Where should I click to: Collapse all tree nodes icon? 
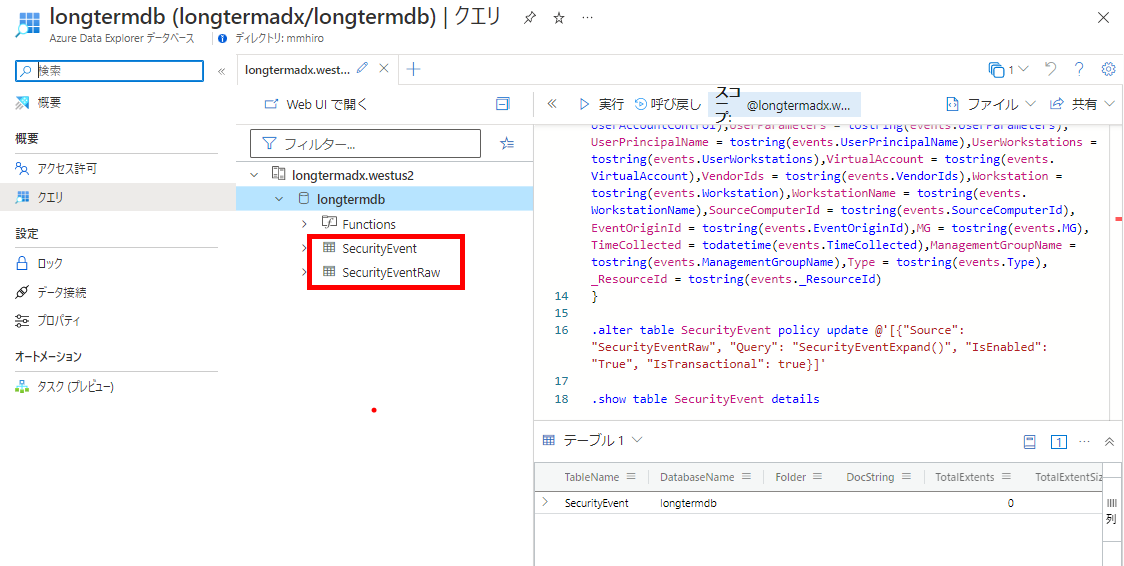pyautogui.click(x=503, y=105)
